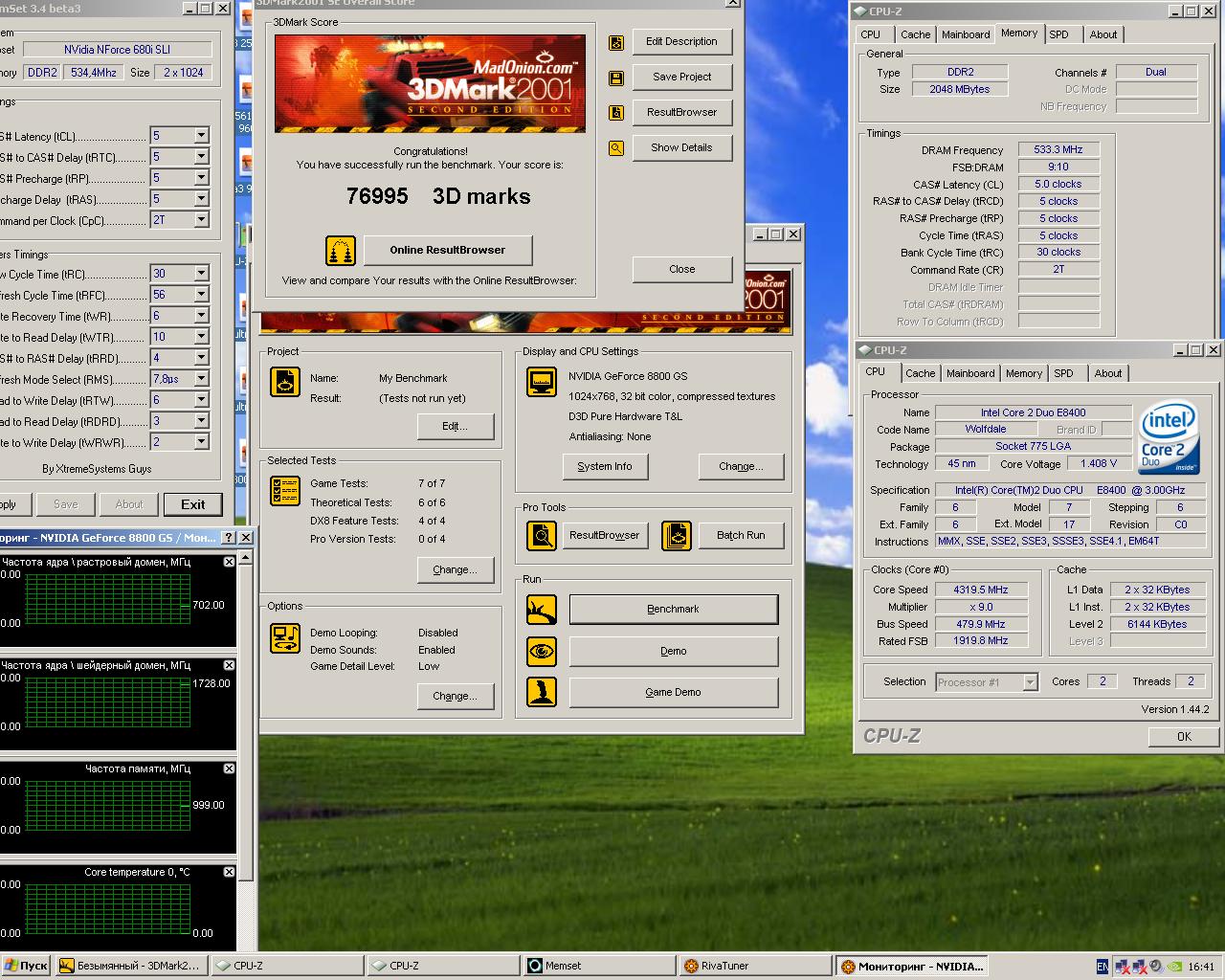The width and height of the screenshot is (1225, 980).
Task: Open the About tab in lower CPU-Z window
Action: click(x=1108, y=373)
